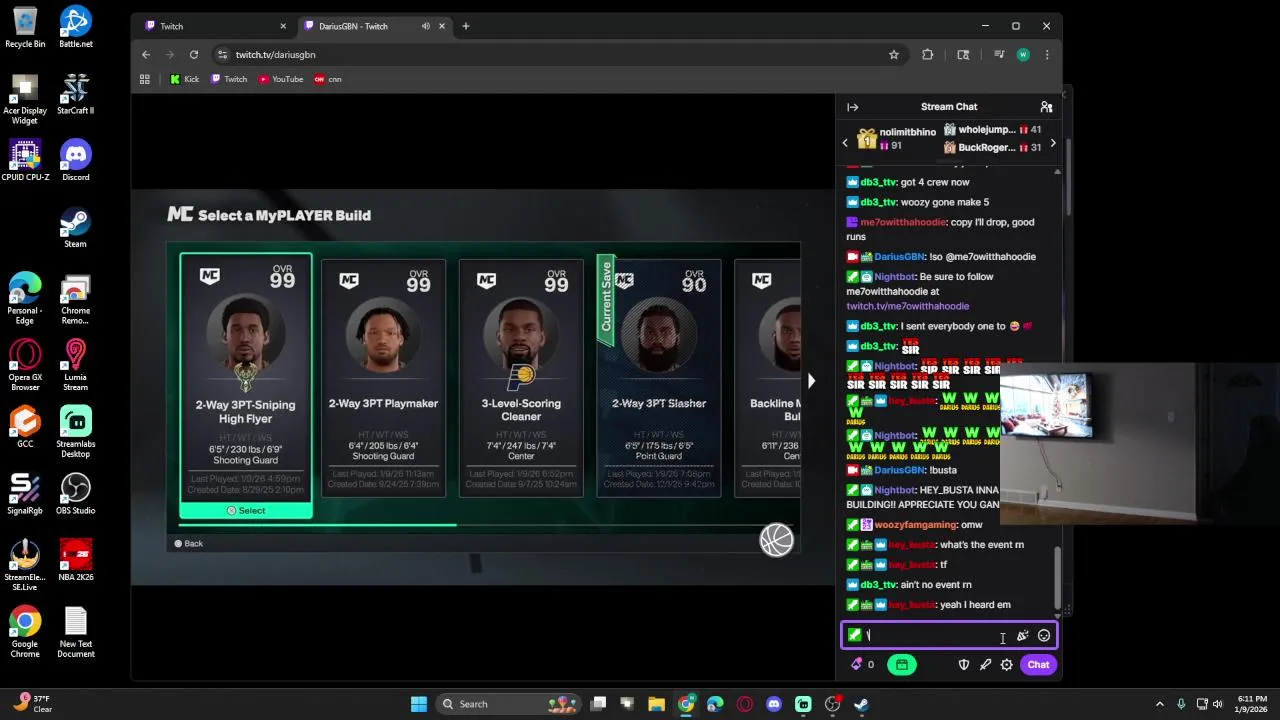Switch to the first Twitch tab
The image size is (1280, 720).
pyautogui.click(x=213, y=26)
